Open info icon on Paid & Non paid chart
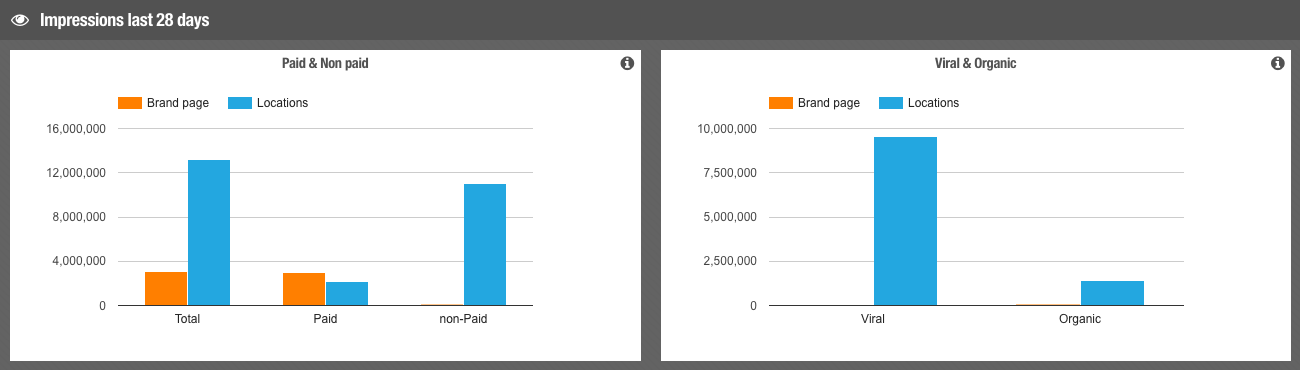Screen dimensions: 1300x370 (x=627, y=63)
